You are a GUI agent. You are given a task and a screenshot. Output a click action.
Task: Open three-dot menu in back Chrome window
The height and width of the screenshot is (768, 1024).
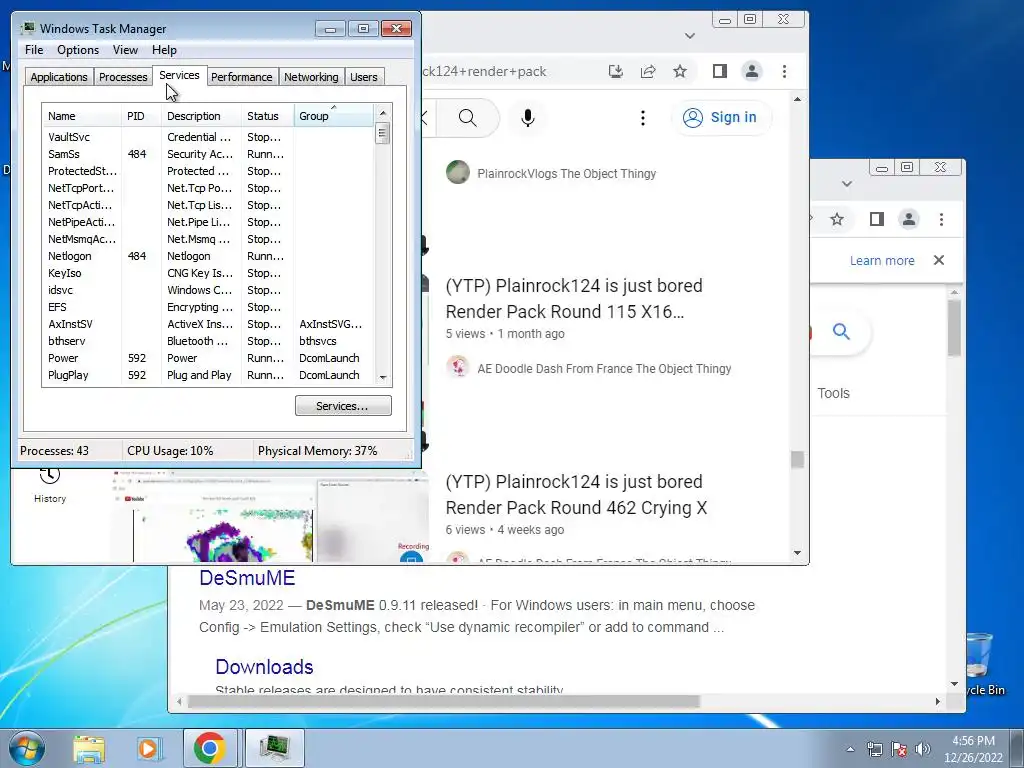pos(941,219)
